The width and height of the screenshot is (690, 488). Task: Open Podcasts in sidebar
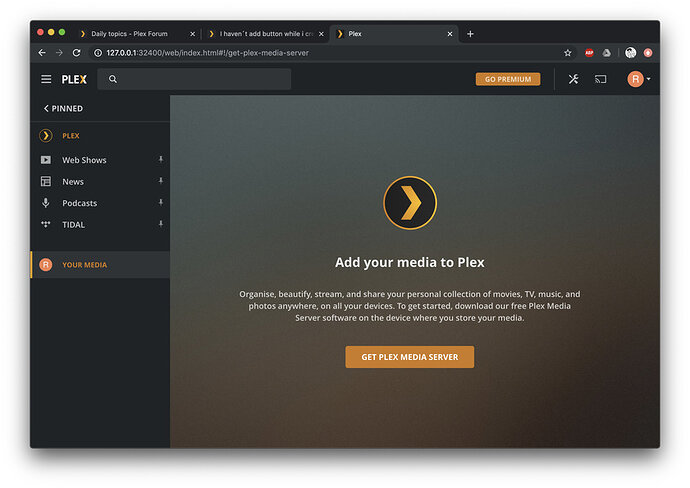tap(100, 203)
